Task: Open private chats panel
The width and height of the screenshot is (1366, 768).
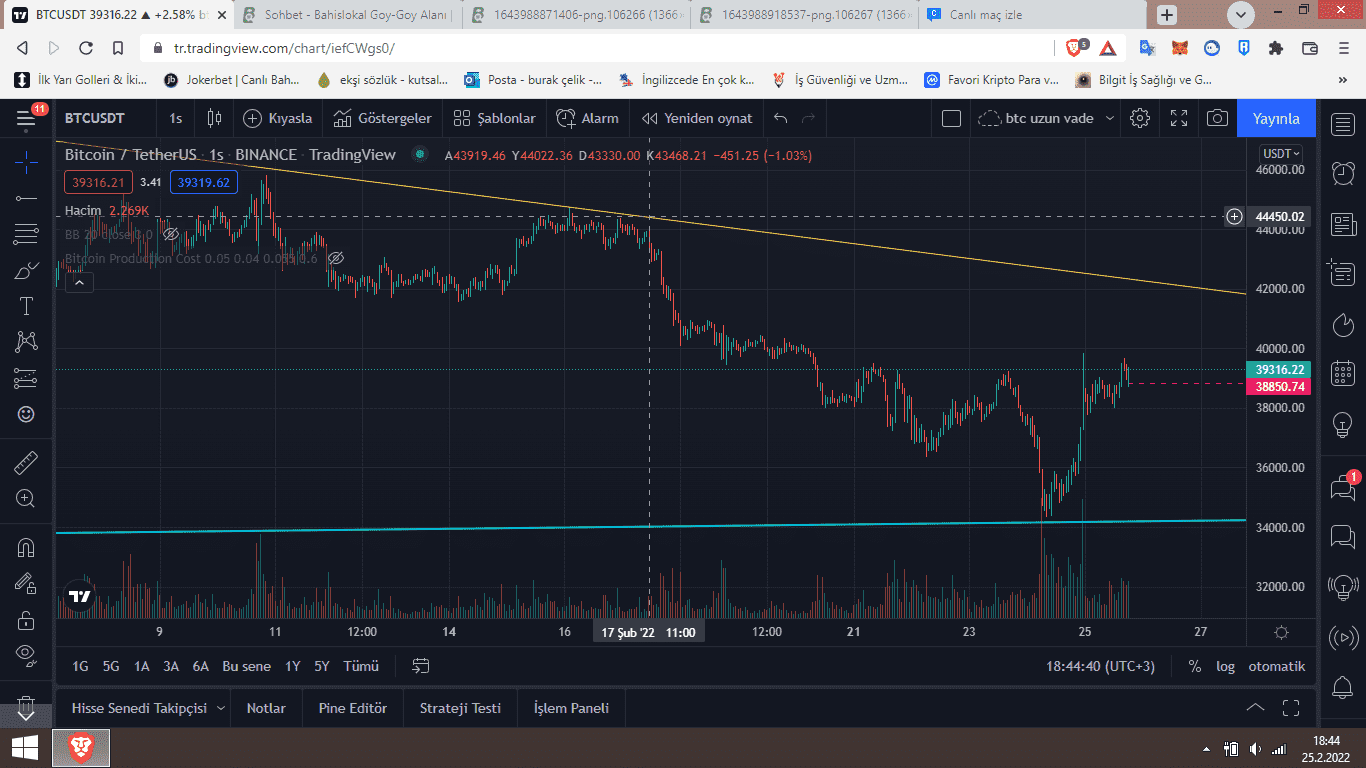Action: pyautogui.click(x=1343, y=537)
